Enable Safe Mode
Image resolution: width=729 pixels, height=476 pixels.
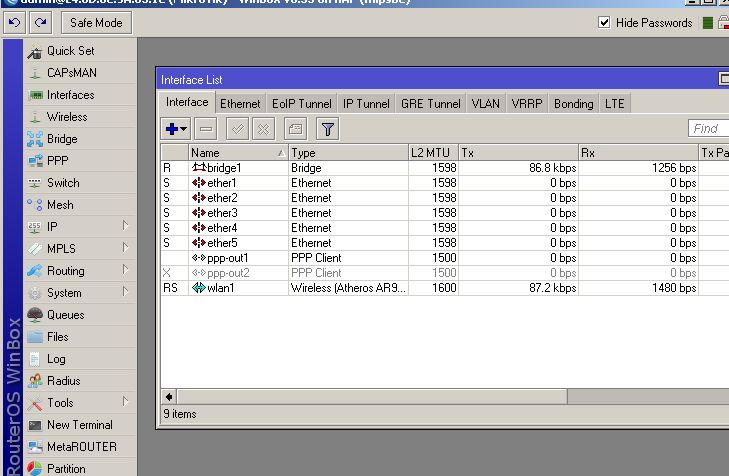[96, 23]
